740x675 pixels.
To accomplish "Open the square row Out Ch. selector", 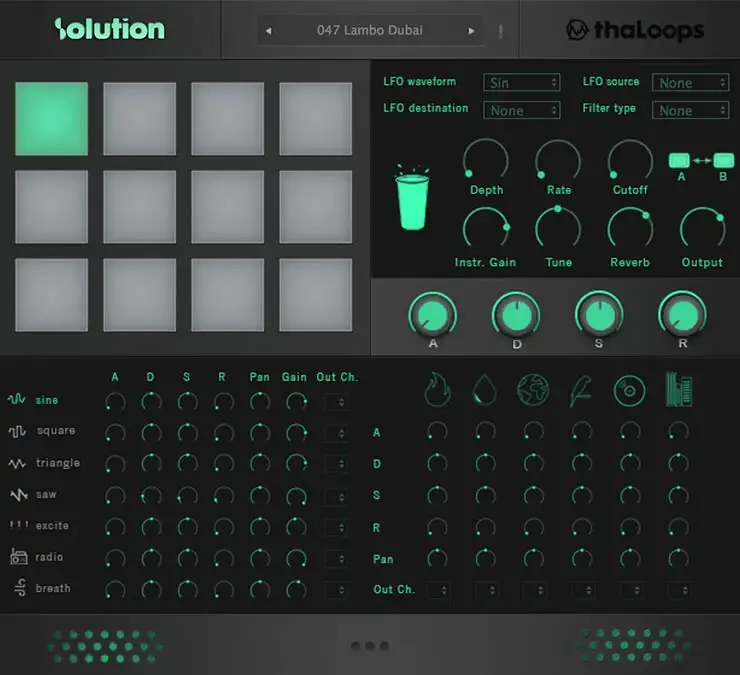I will coord(336,433).
